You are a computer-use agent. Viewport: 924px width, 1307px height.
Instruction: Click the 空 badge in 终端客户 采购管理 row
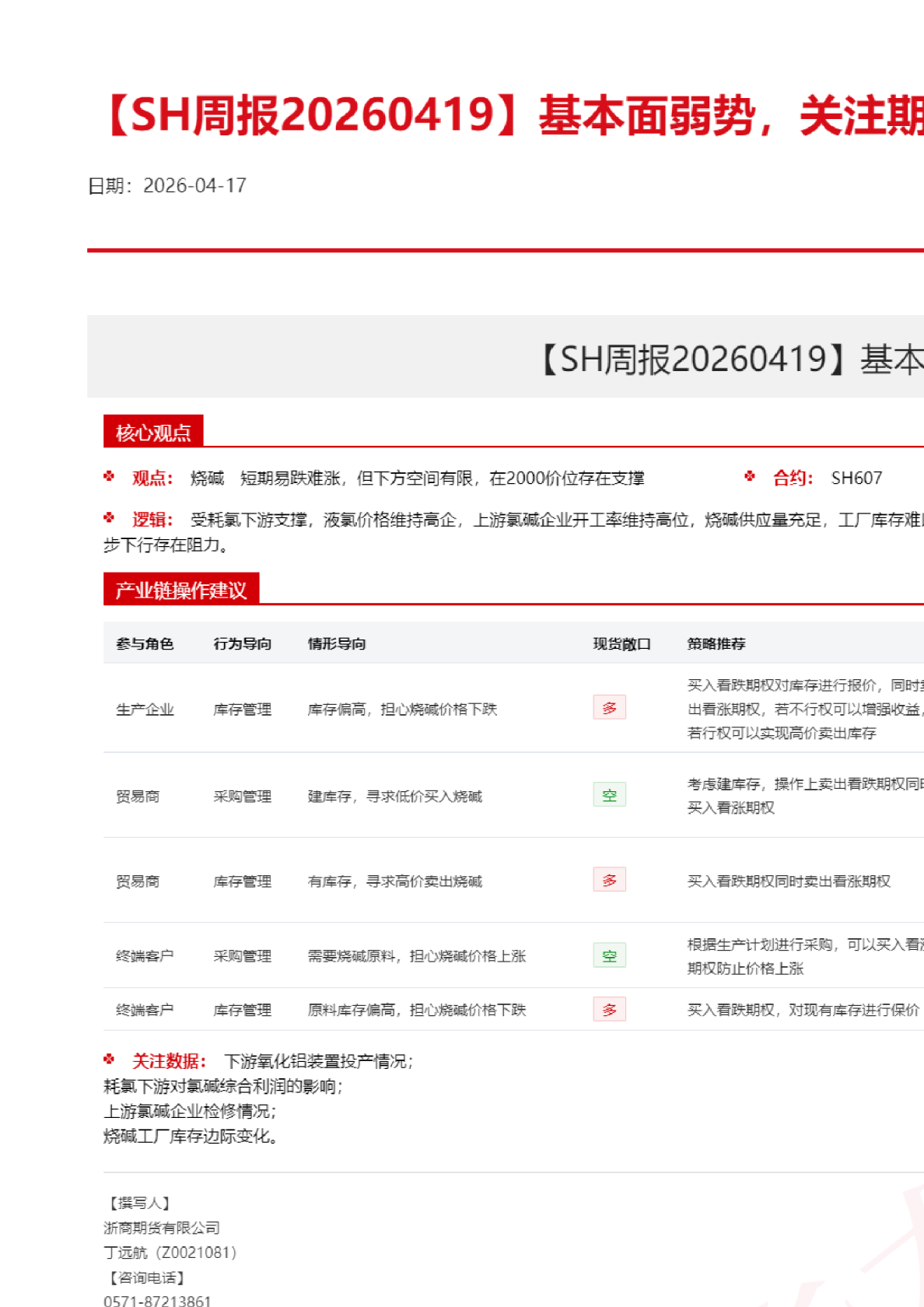pos(609,955)
